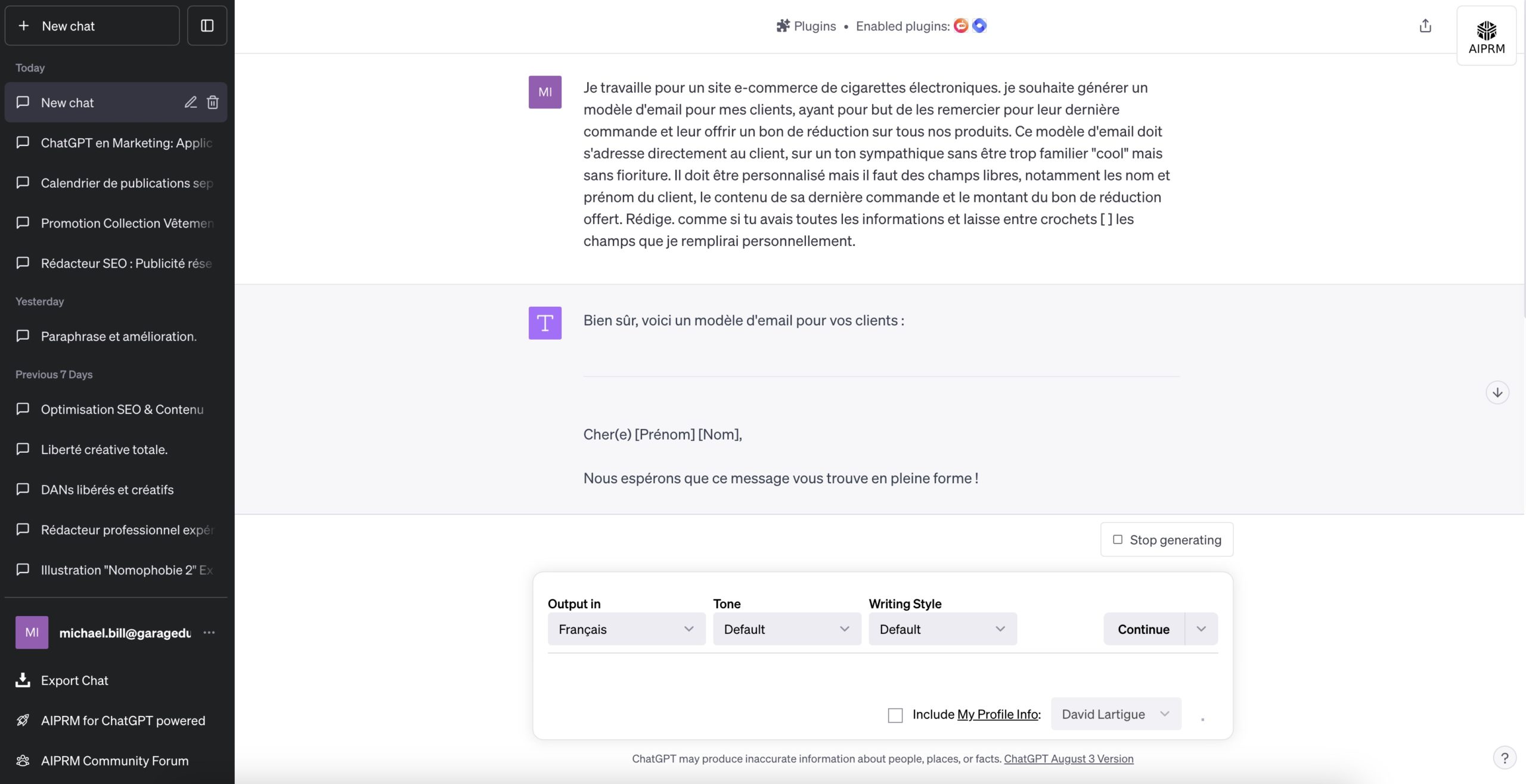Open the Output in Français dropdown

click(x=626, y=629)
